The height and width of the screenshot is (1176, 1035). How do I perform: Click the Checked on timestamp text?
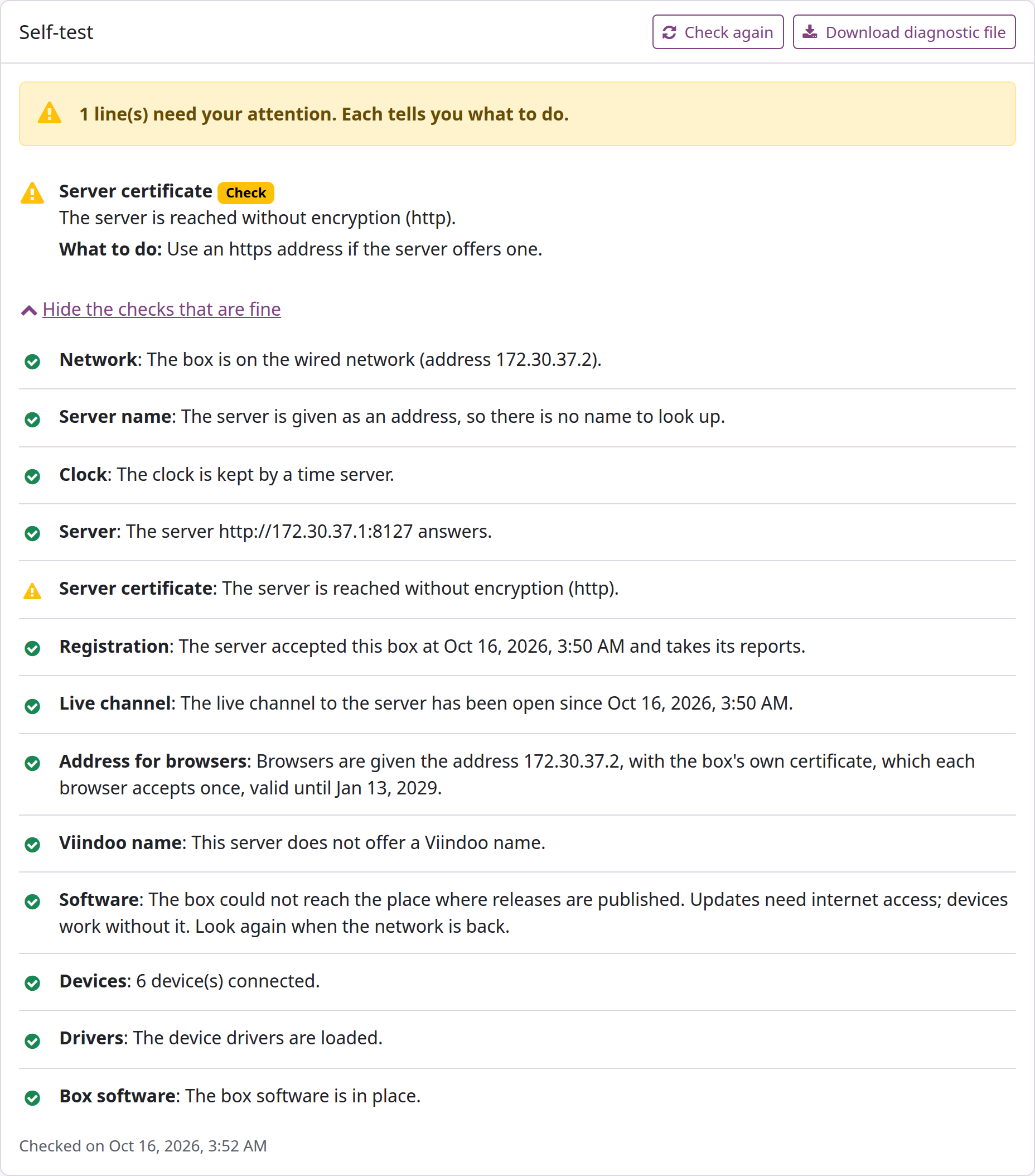pyautogui.click(x=143, y=1146)
